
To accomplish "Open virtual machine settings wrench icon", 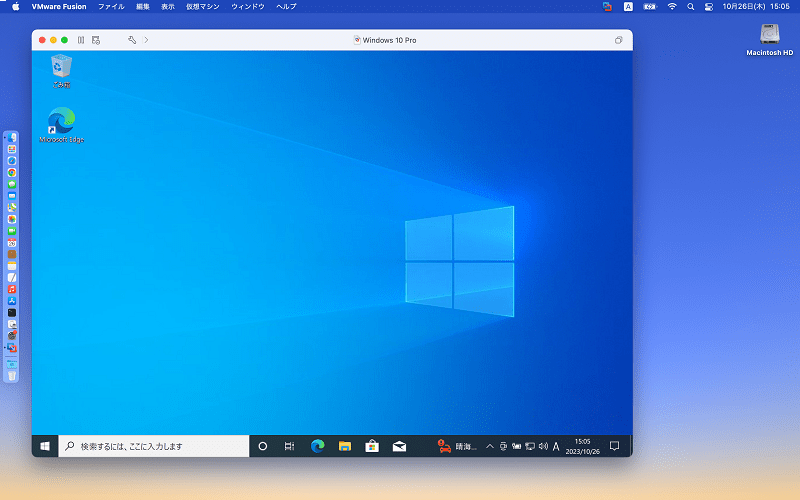I will [132, 40].
